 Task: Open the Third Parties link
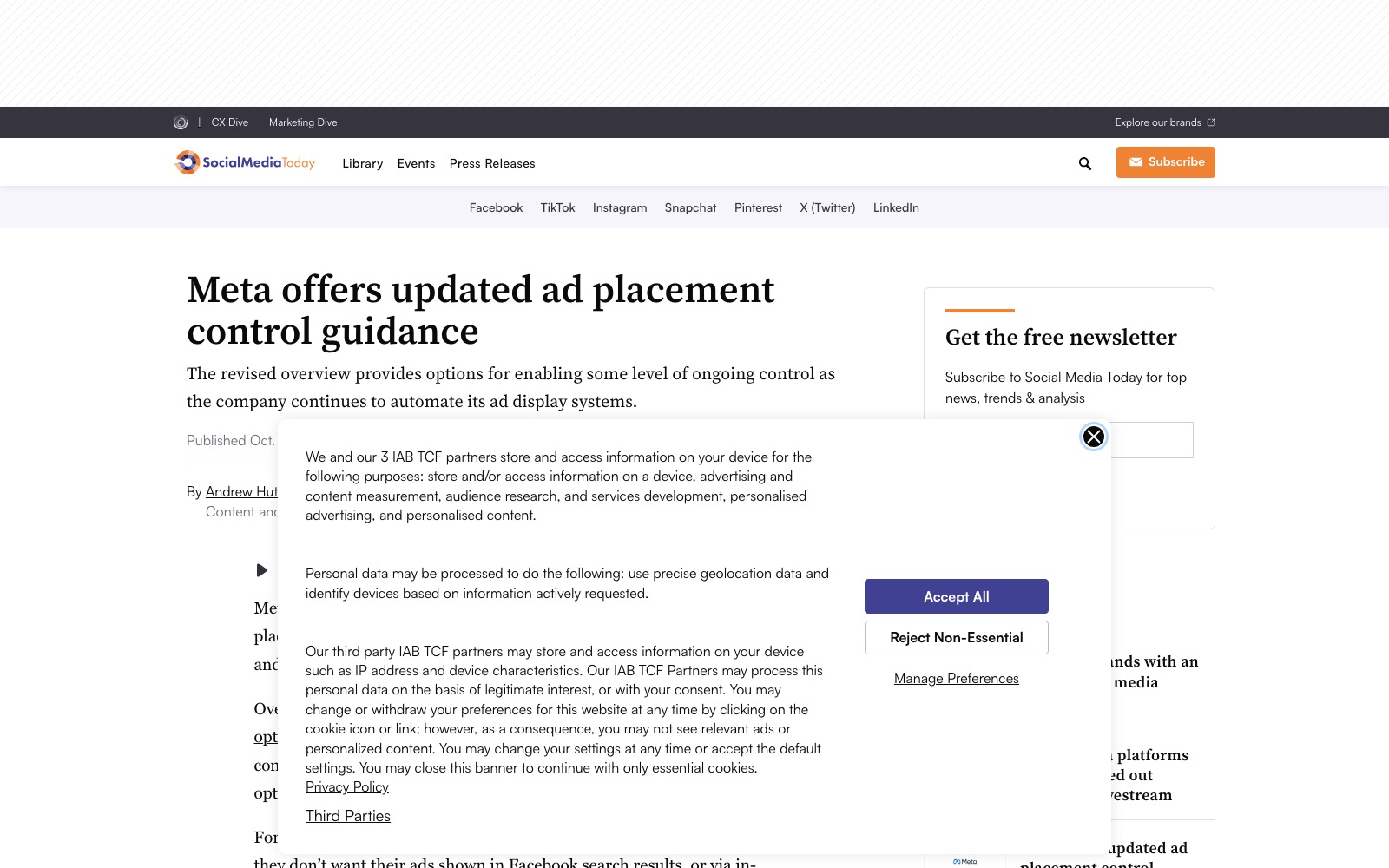348,816
